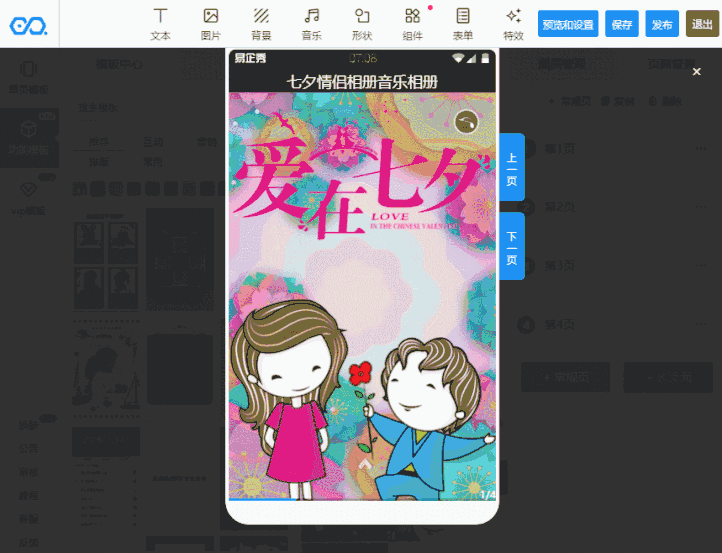Click the 常规页 add page button at bottom

click(x=565, y=378)
